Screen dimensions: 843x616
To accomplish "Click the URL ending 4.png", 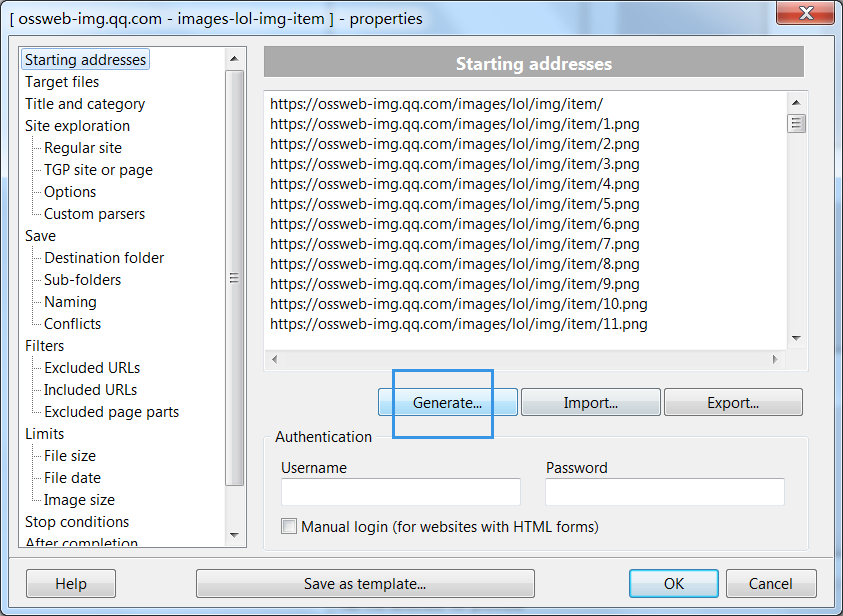I will coord(455,184).
